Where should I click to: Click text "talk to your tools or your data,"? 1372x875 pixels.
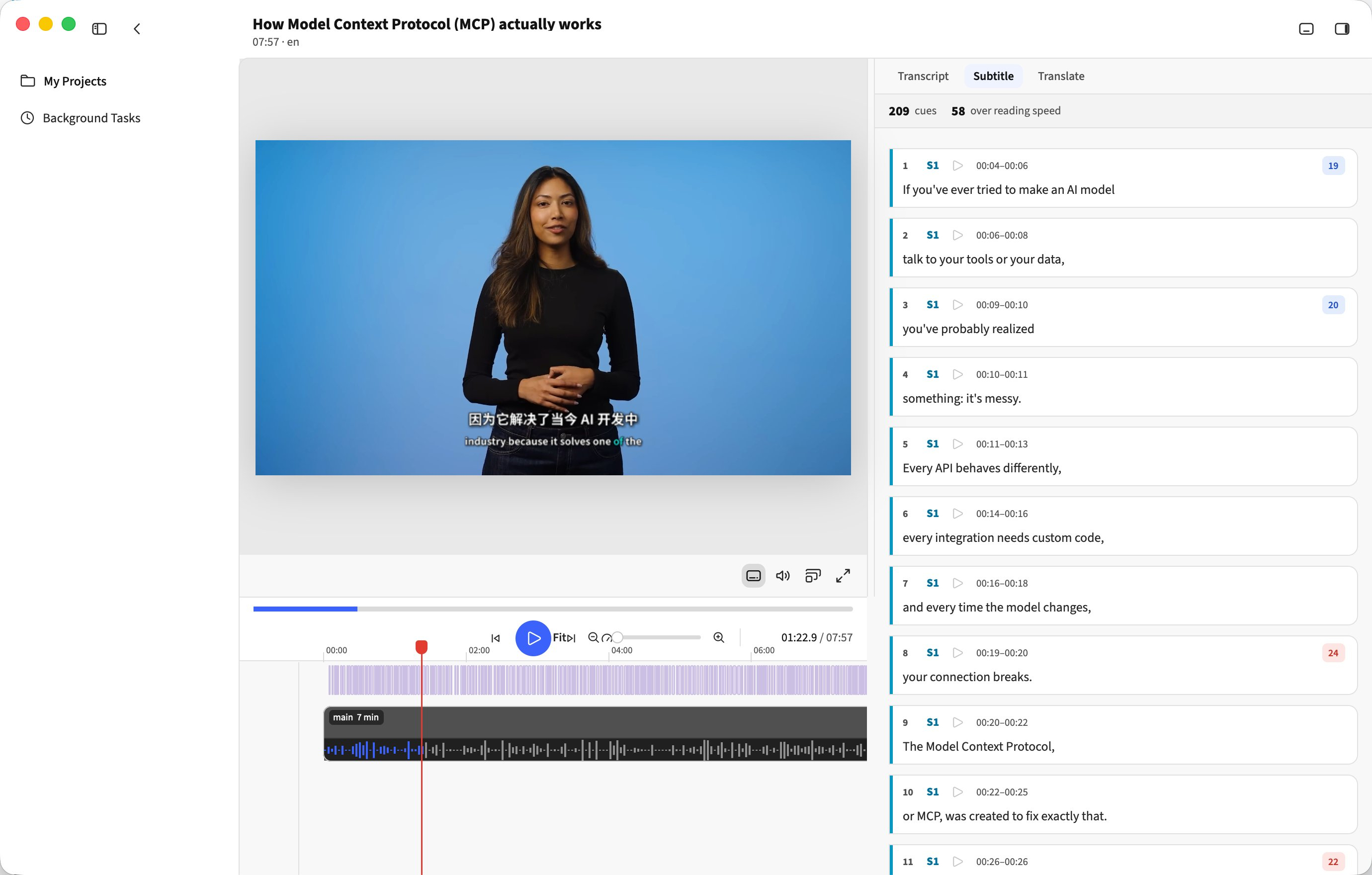coord(983,259)
